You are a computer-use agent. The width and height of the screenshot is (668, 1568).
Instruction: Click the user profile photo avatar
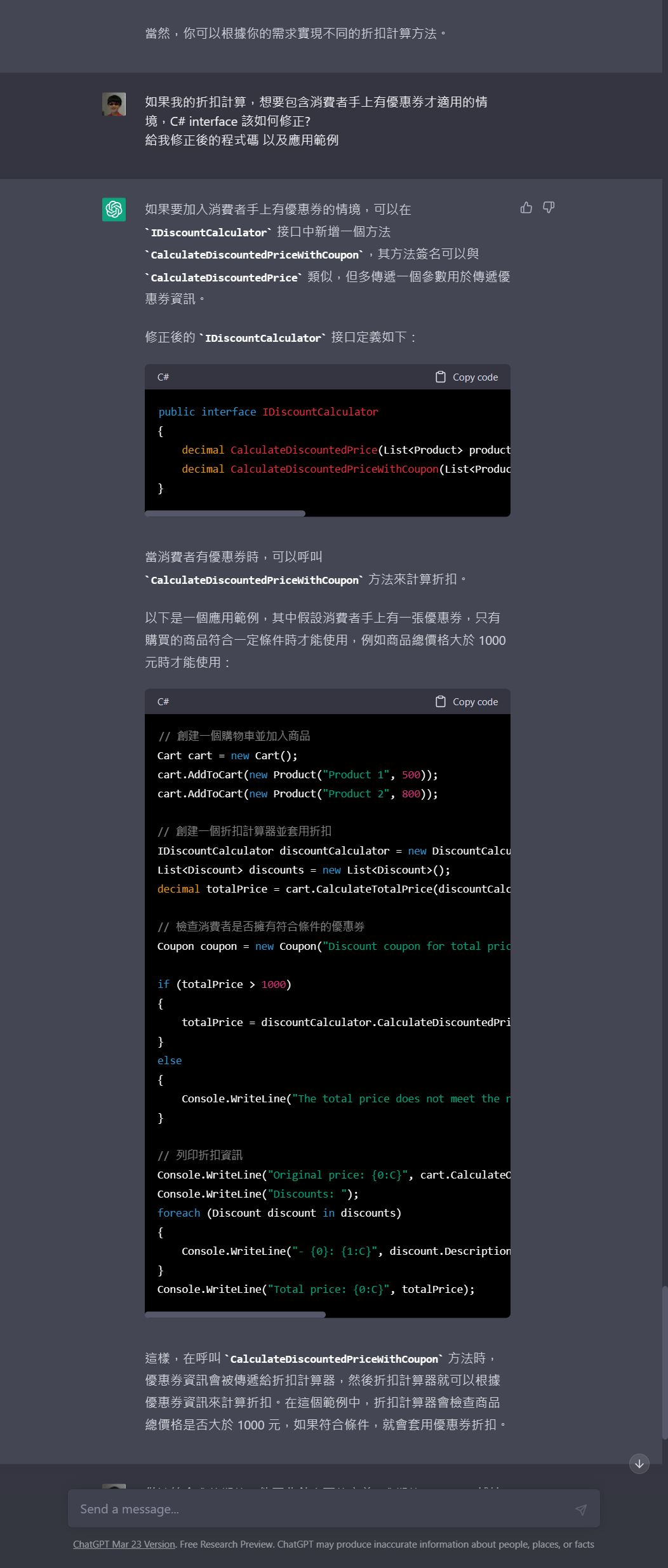pyautogui.click(x=114, y=104)
